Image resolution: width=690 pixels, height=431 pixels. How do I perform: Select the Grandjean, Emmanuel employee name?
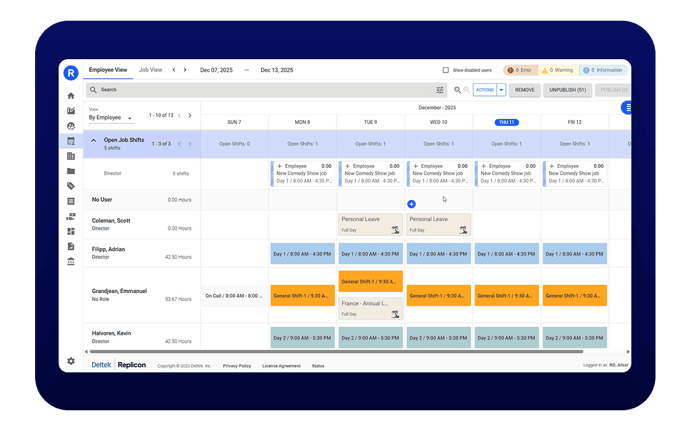coord(119,291)
